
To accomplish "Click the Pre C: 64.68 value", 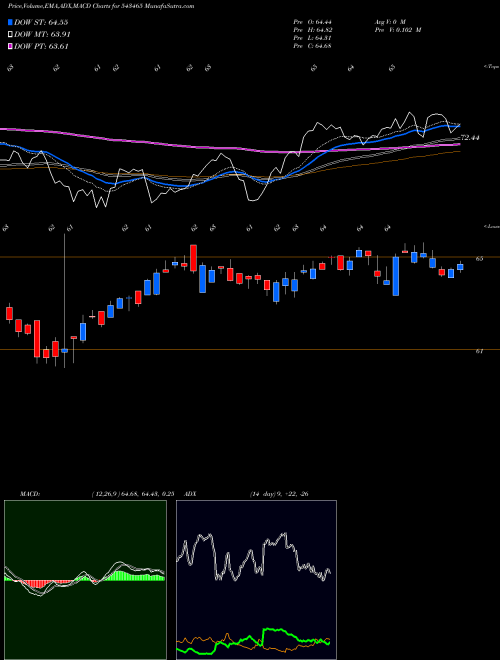I will [x=312, y=46].
